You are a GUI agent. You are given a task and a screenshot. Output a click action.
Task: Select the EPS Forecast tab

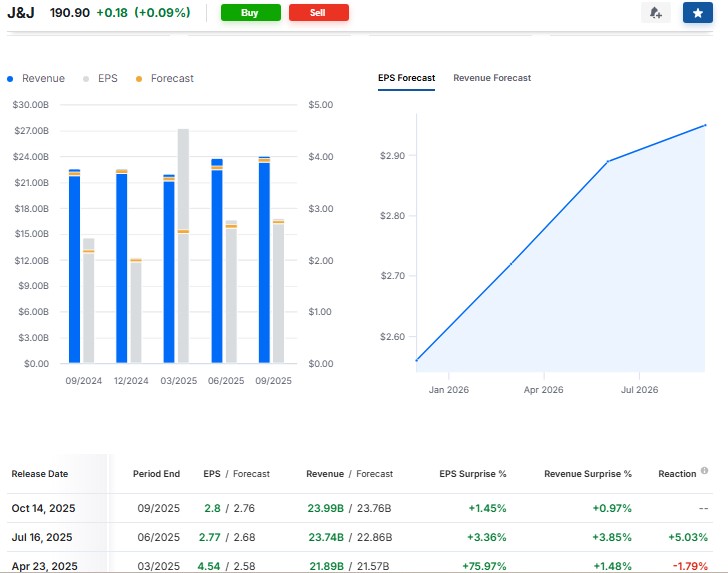406,78
